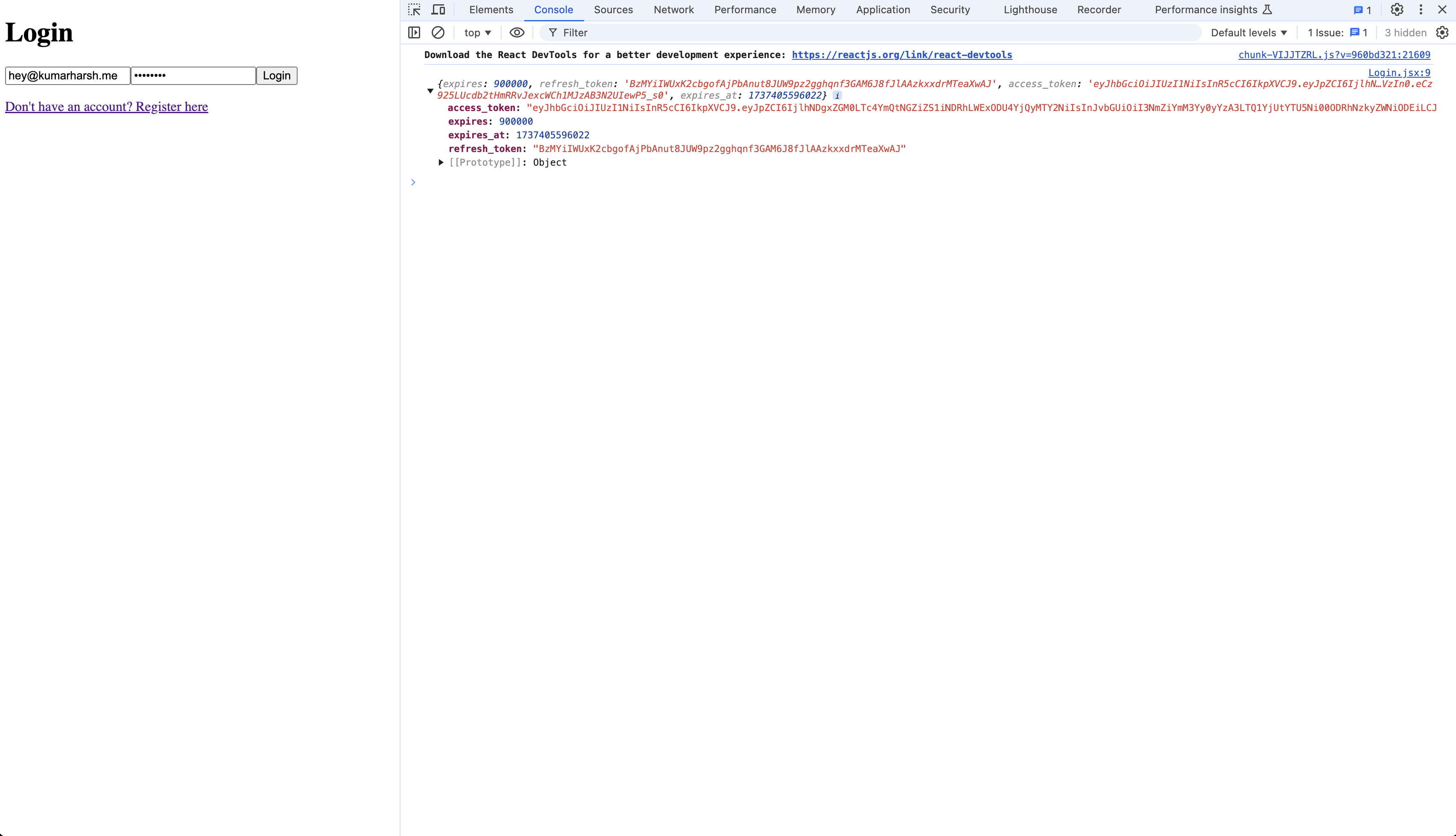Screen dimensions: 1456x836
Task: Select the inspect element tool
Action: (413, 10)
